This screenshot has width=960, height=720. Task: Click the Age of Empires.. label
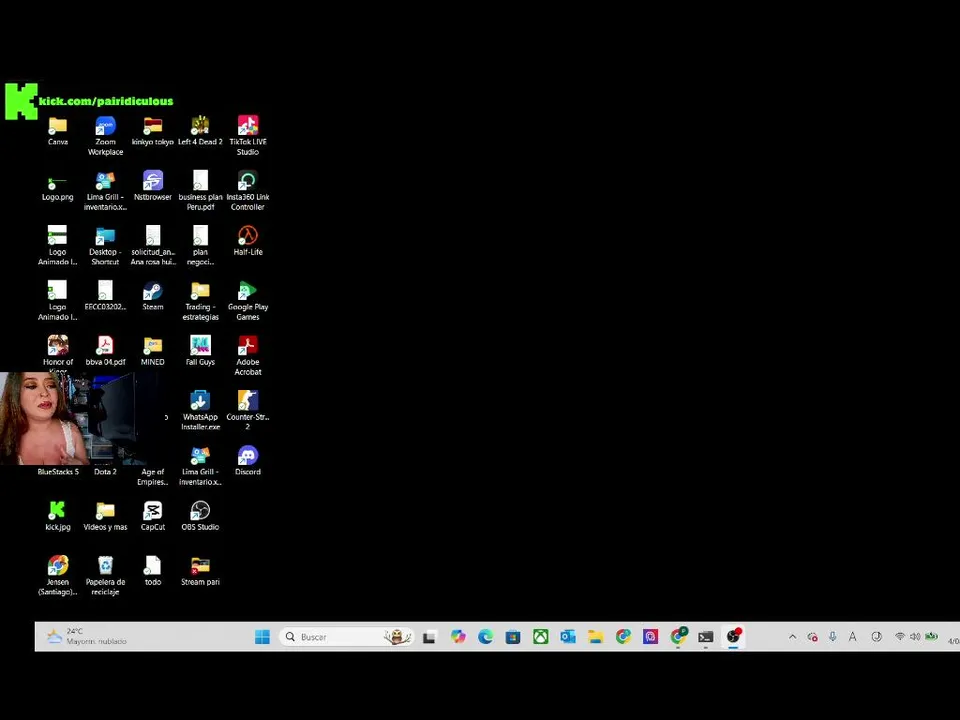152,477
